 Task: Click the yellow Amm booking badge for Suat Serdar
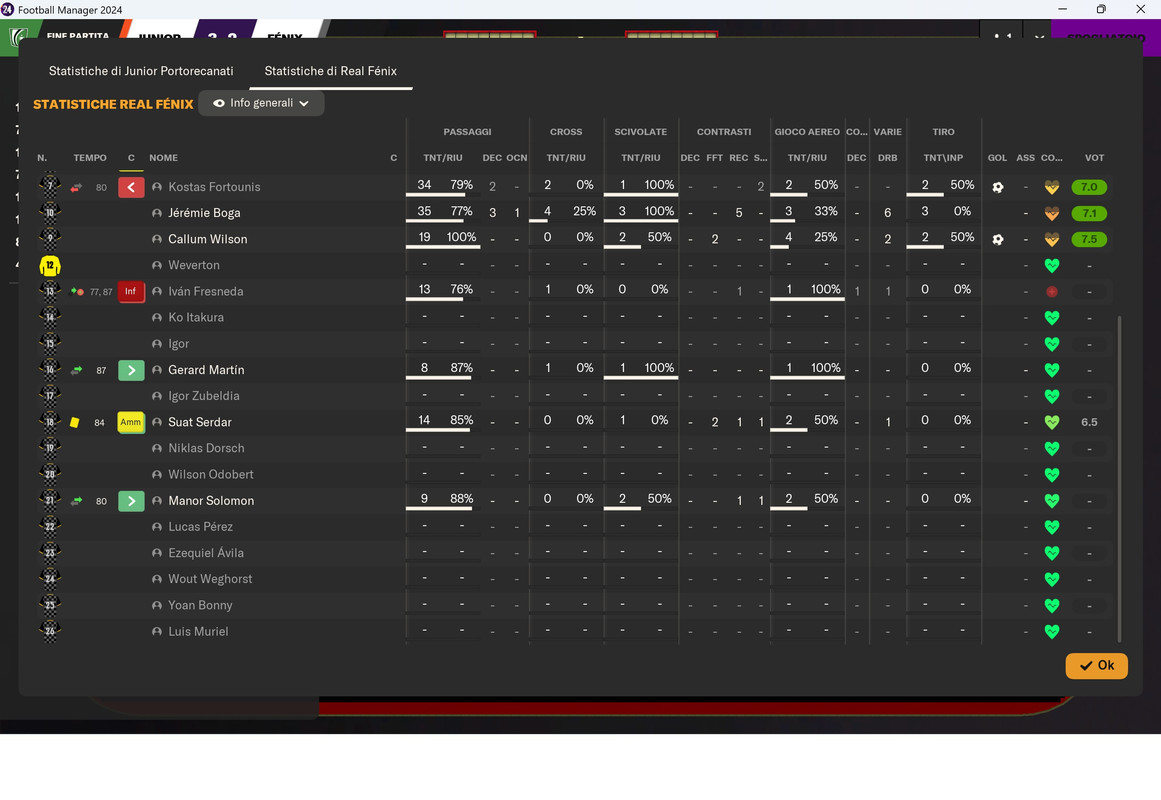[x=131, y=422]
